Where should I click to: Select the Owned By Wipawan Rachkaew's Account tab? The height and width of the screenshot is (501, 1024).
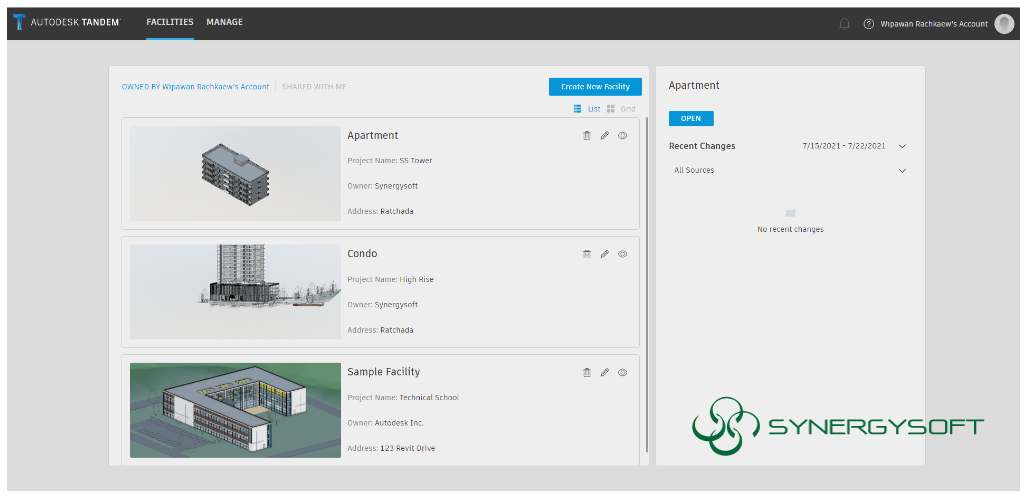coord(195,87)
